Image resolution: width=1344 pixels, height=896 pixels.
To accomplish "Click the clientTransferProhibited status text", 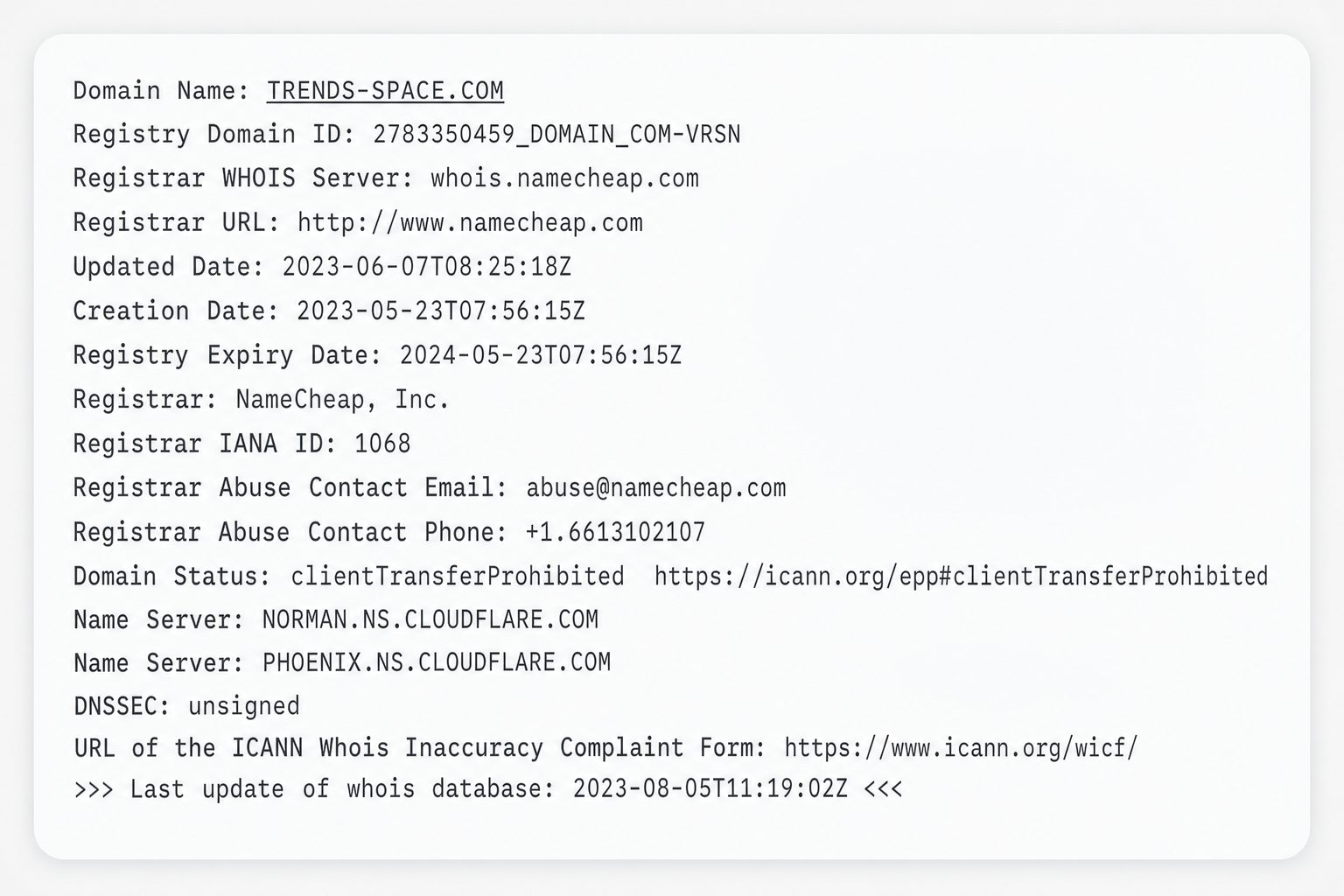I will tap(458, 577).
